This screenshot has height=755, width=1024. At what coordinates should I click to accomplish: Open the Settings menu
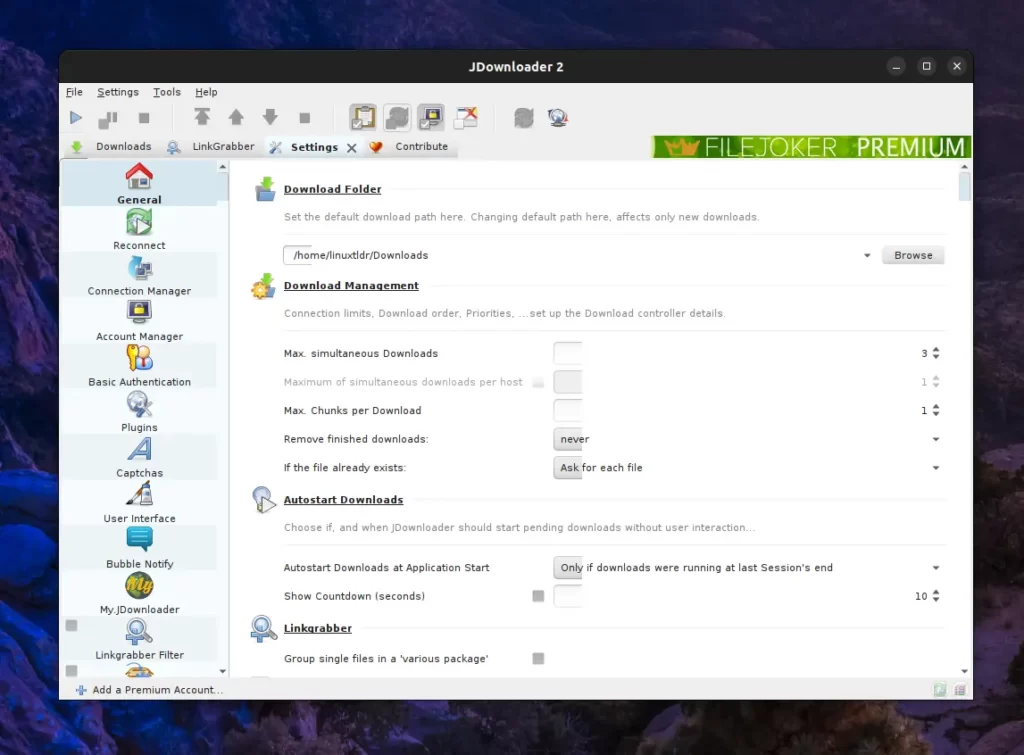coord(118,92)
